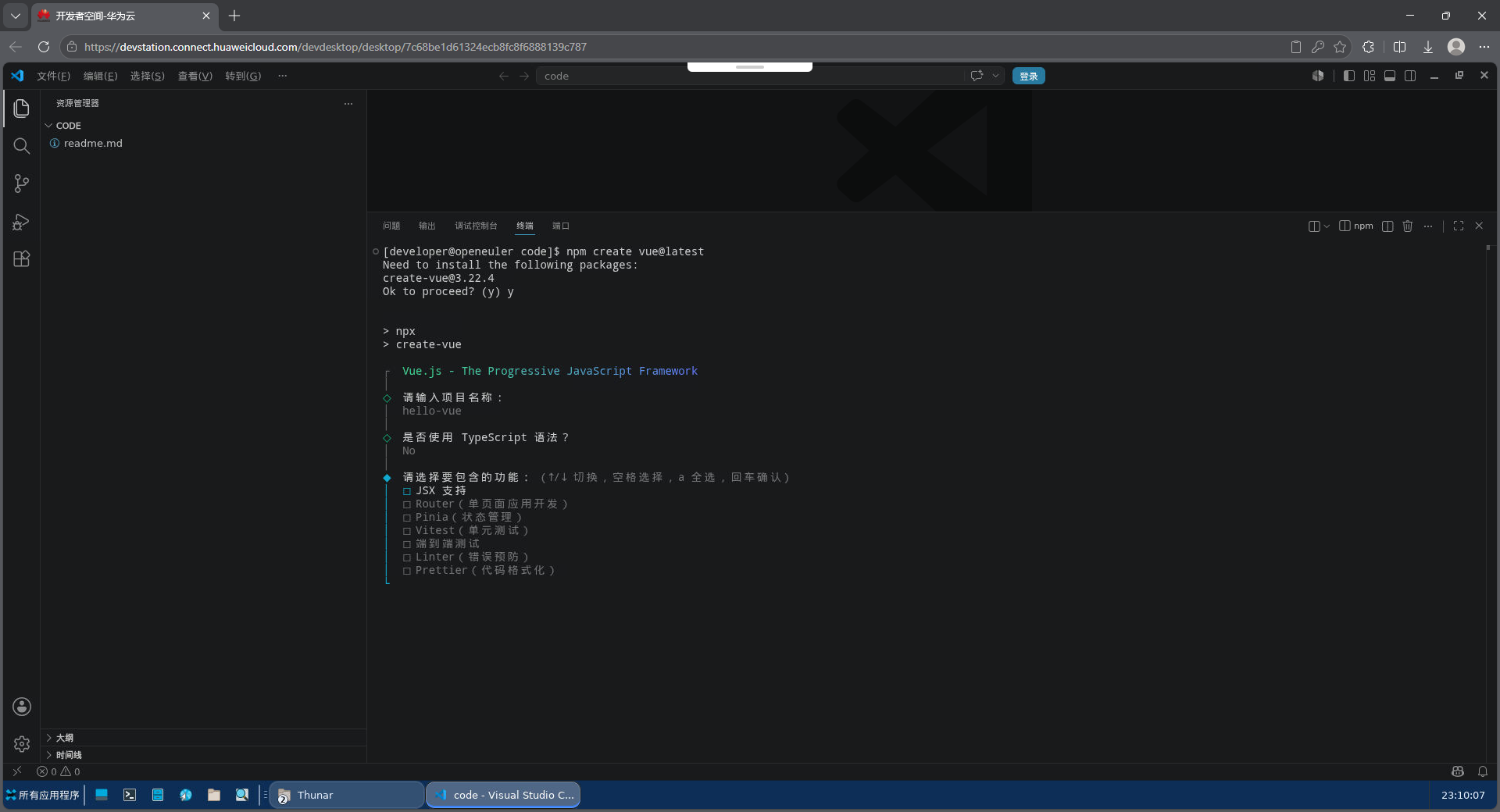Open the Copilot status icon in the status bar
The image size is (1500, 812).
tap(1458, 771)
